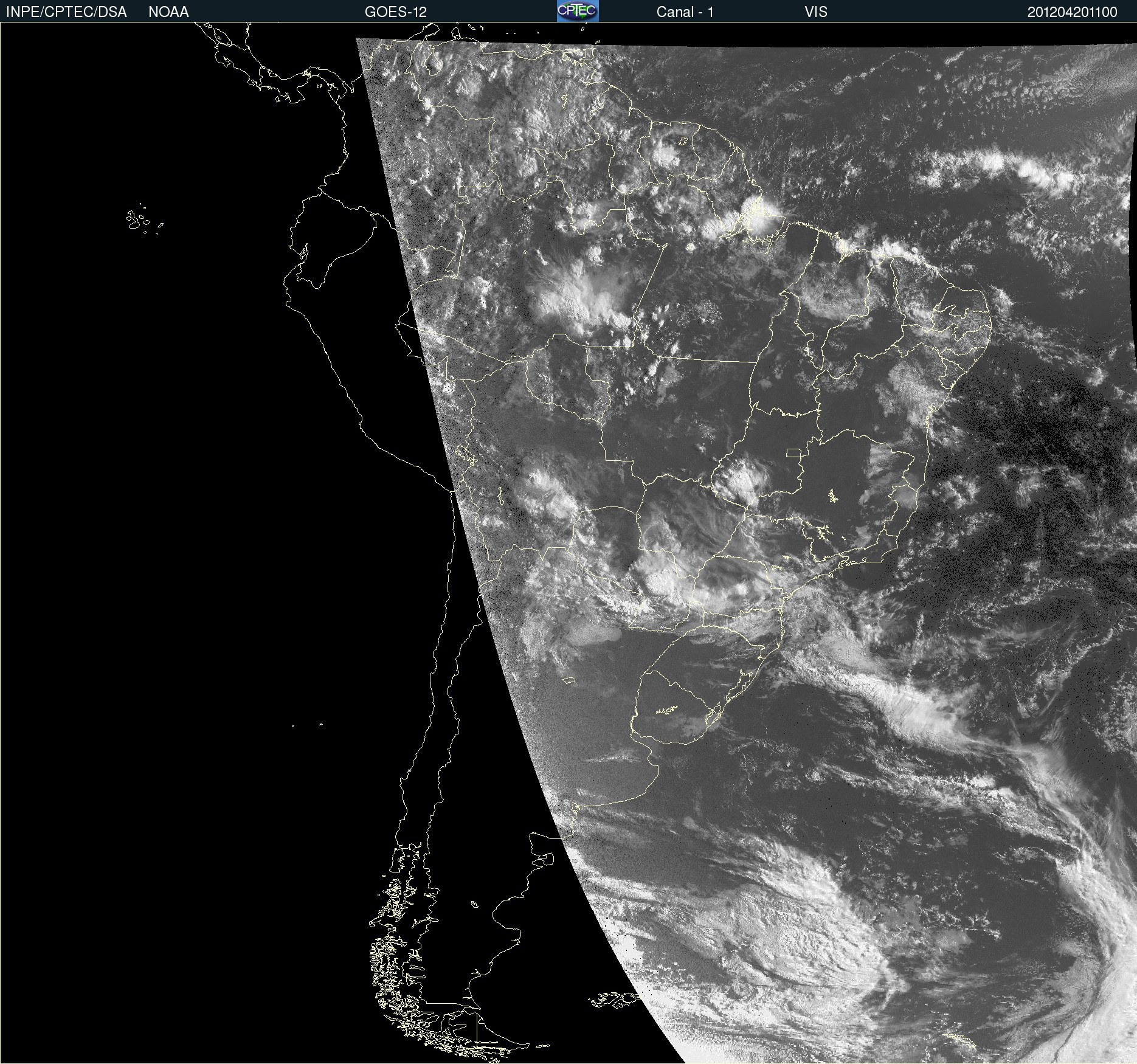Click the CPTEC logo in the header
The image size is (1137, 1064).
[578, 11]
